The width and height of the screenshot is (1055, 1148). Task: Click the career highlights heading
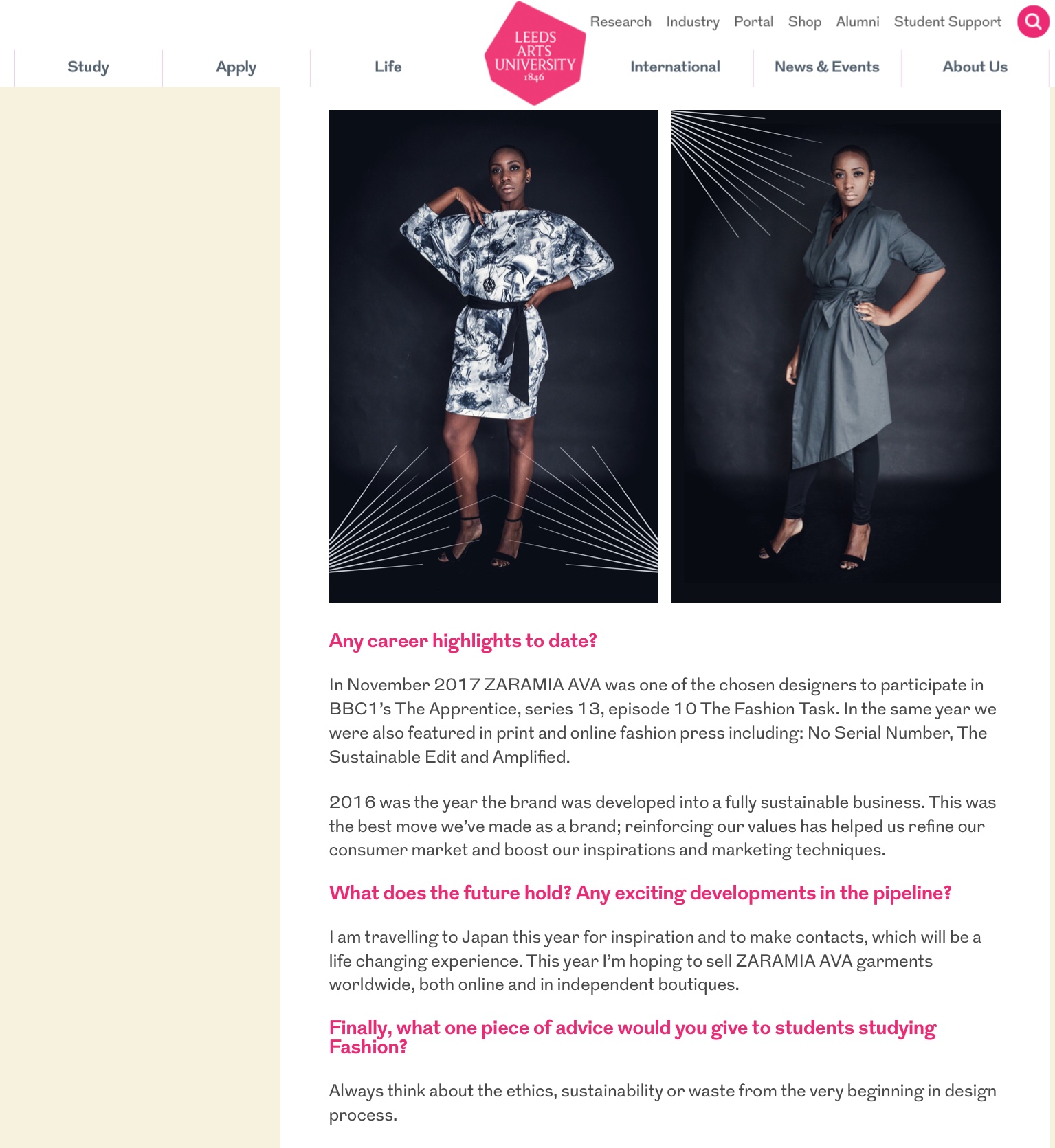463,641
